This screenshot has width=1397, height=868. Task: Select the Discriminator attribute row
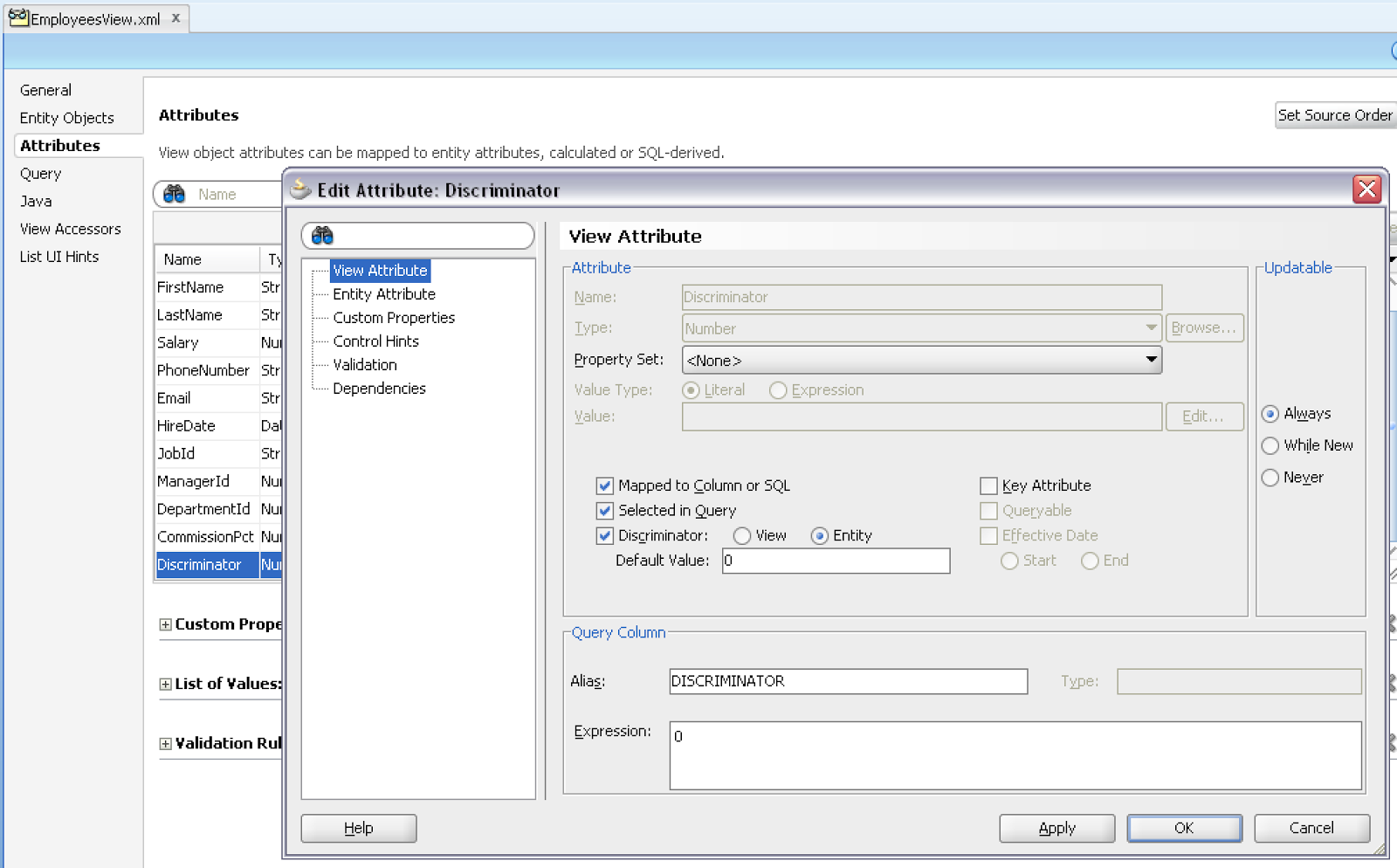(x=219, y=565)
